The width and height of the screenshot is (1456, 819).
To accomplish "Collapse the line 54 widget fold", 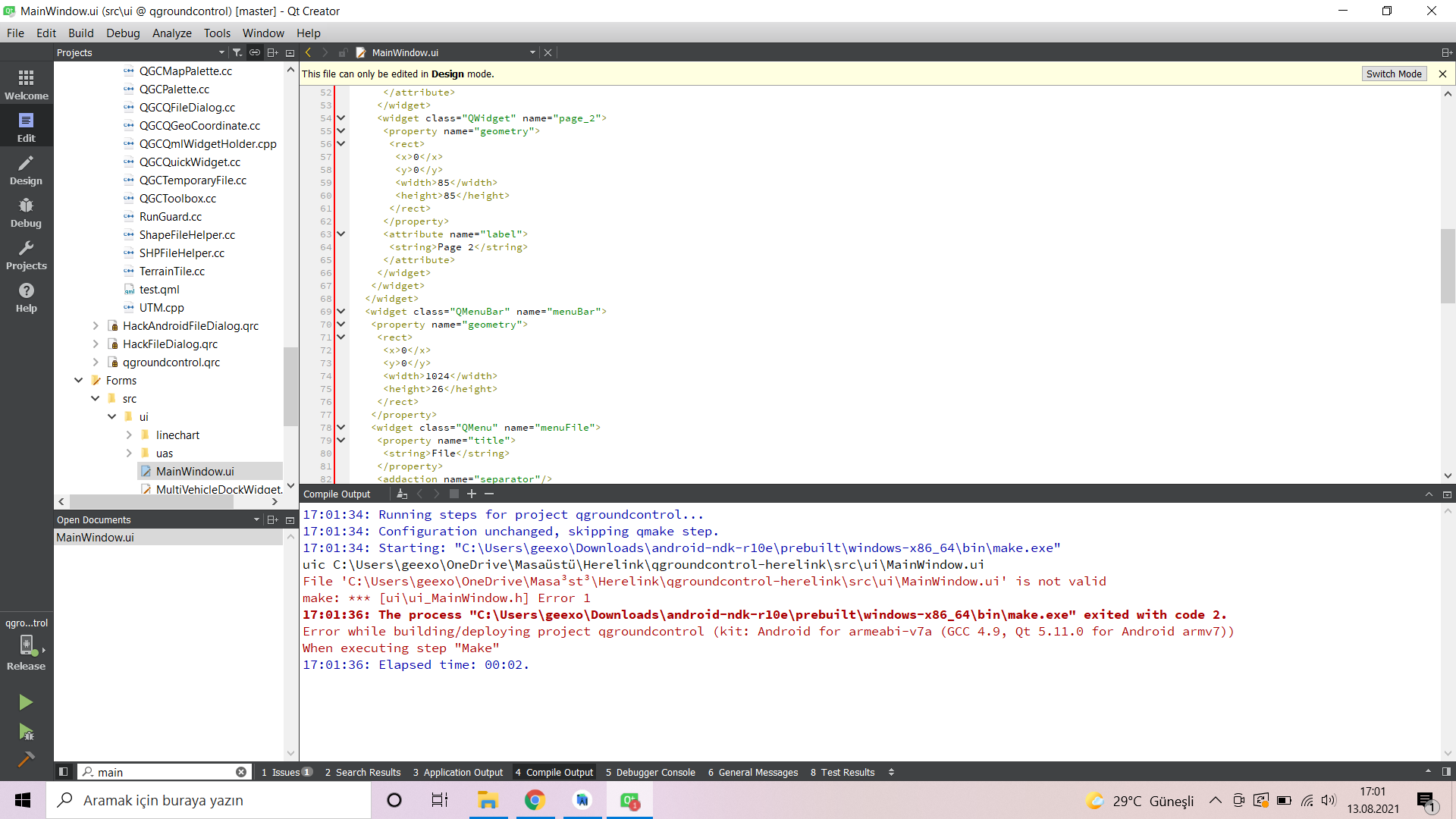I will click(341, 118).
